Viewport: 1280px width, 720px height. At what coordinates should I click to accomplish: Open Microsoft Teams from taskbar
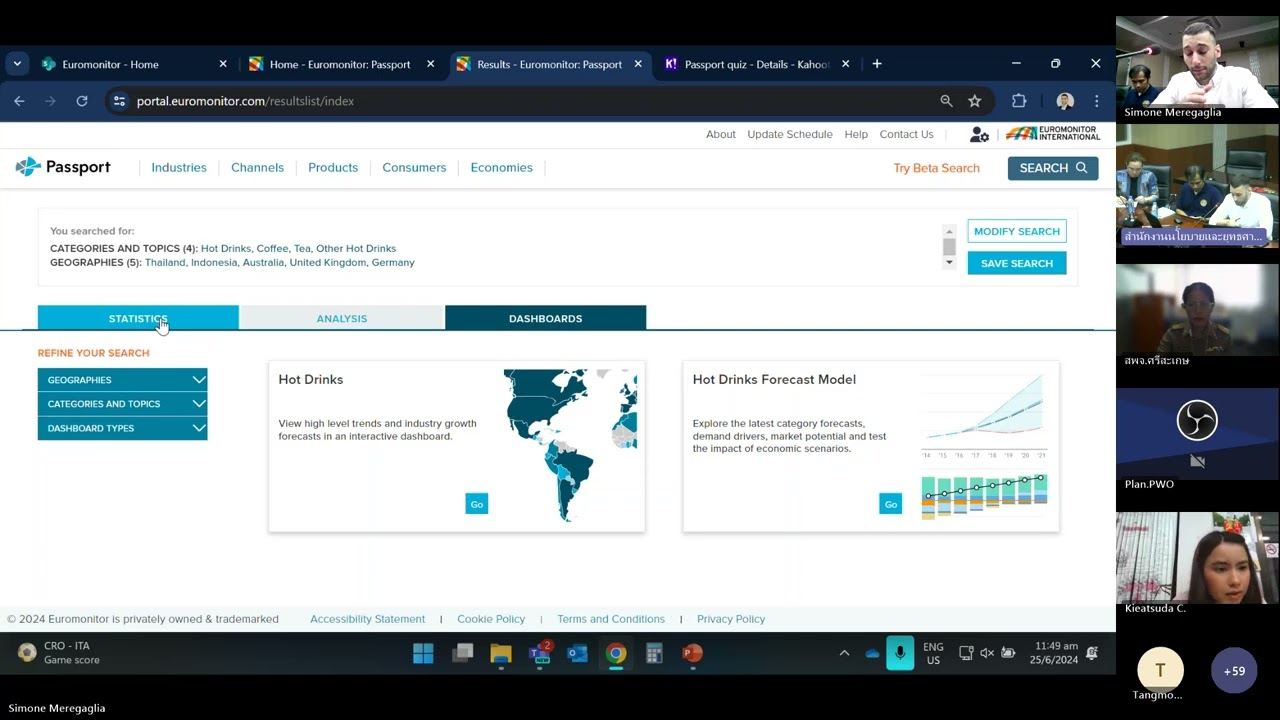(540, 653)
